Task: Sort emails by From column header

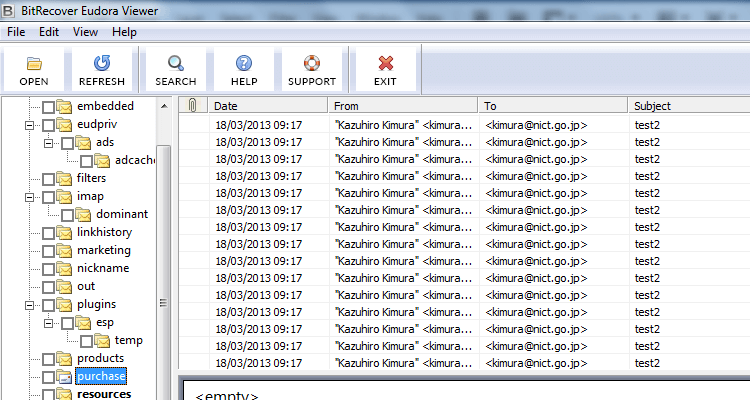Action: pos(403,105)
